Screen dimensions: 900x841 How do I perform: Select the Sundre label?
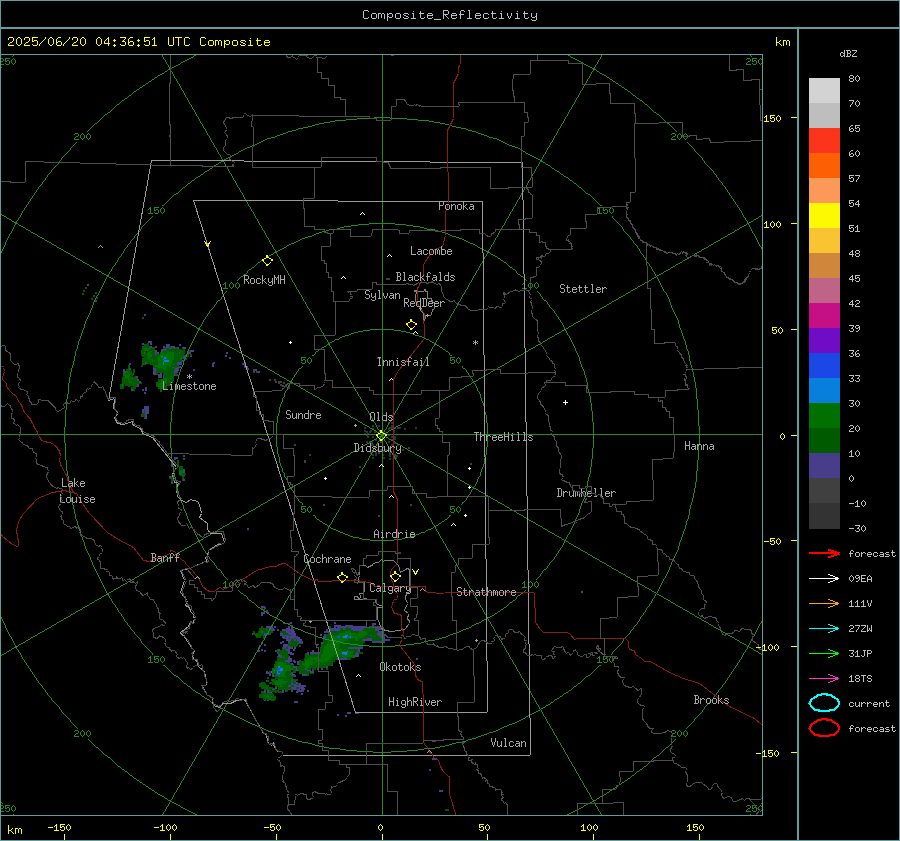(x=303, y=414)
